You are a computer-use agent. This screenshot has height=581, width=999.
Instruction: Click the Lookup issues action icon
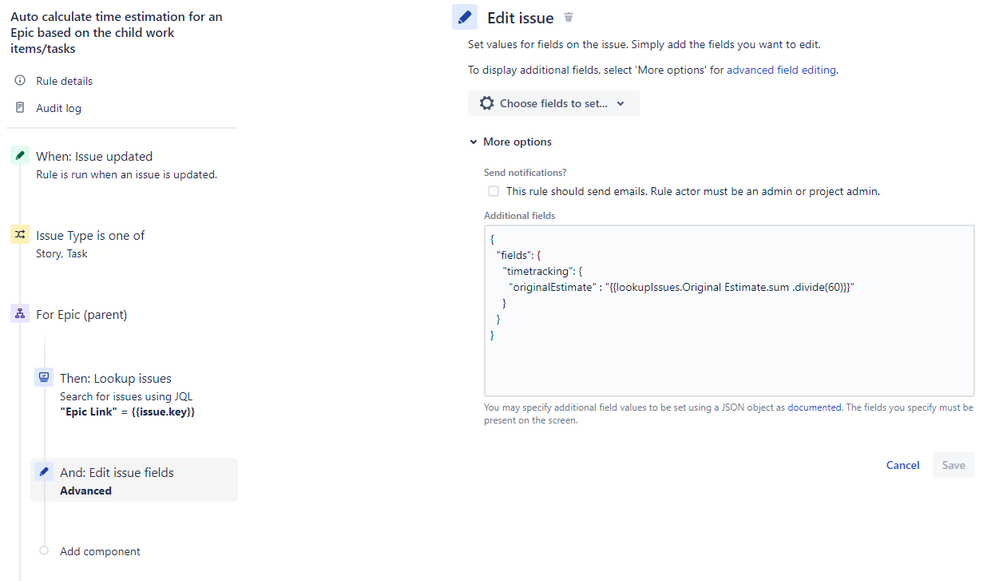(x=43, y=377)
